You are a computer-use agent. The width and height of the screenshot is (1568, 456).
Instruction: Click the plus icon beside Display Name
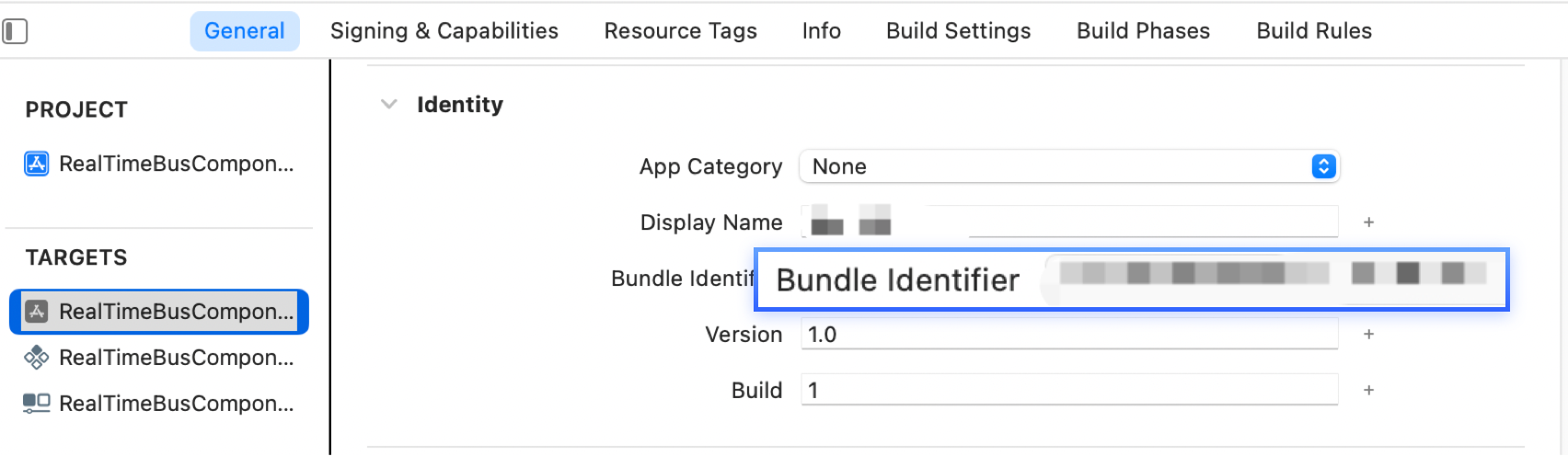[x=1368, y=222]
